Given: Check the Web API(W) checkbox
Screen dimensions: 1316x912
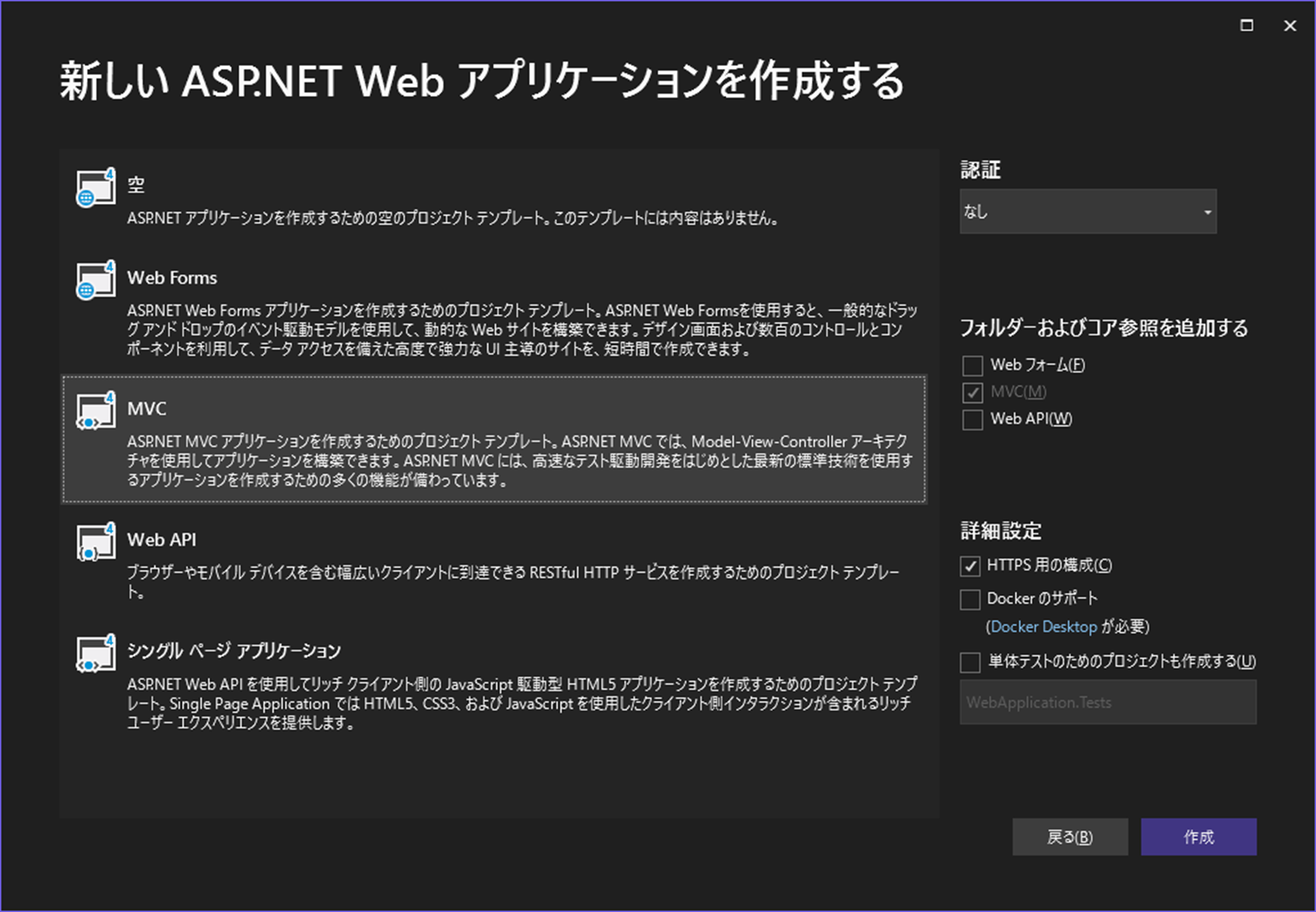Looking at the screenshot, I should tap(971, 419).
